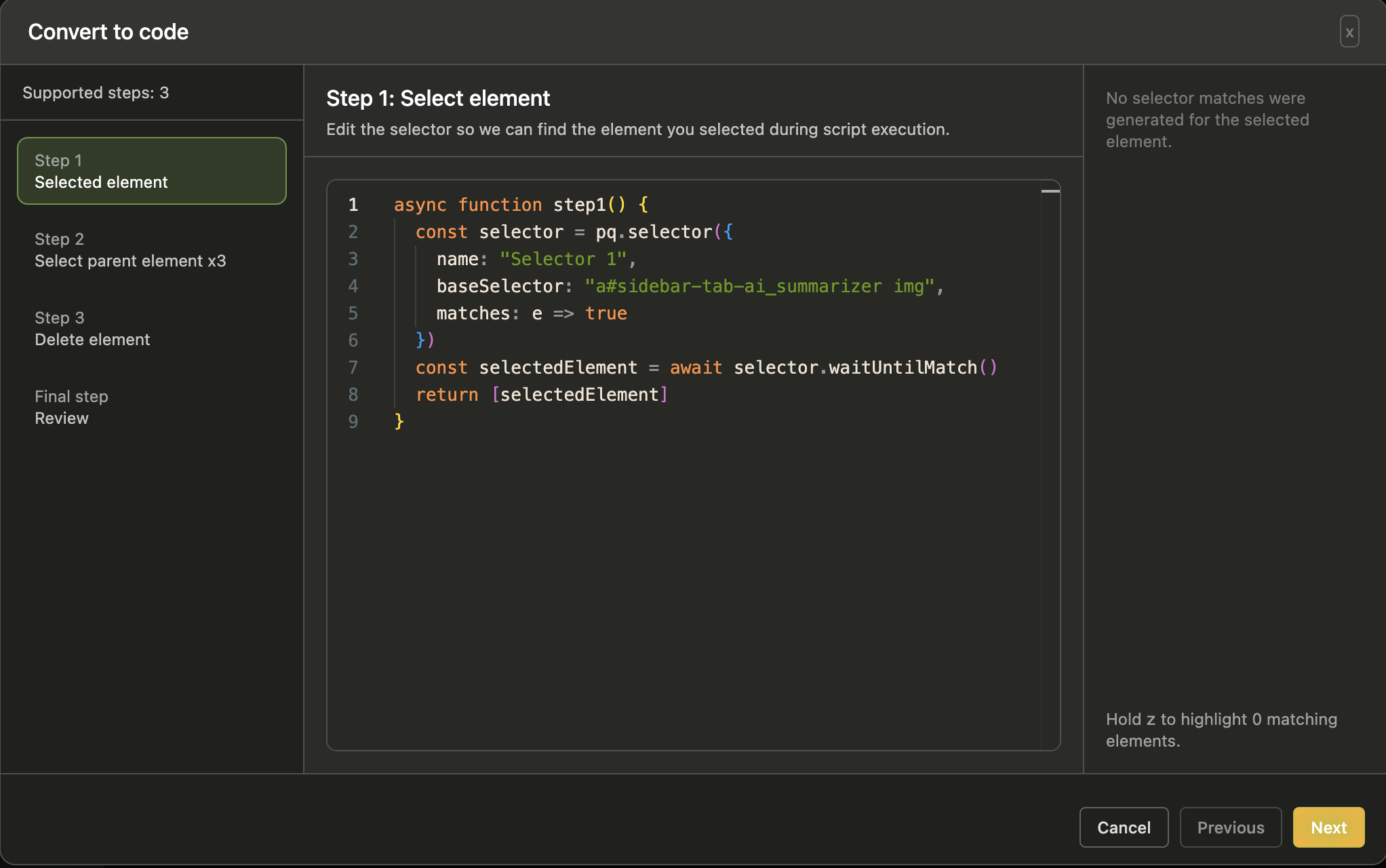1386x868 pixels.
Task: Open Step 3 Delete element
Action: coord(92,328)
